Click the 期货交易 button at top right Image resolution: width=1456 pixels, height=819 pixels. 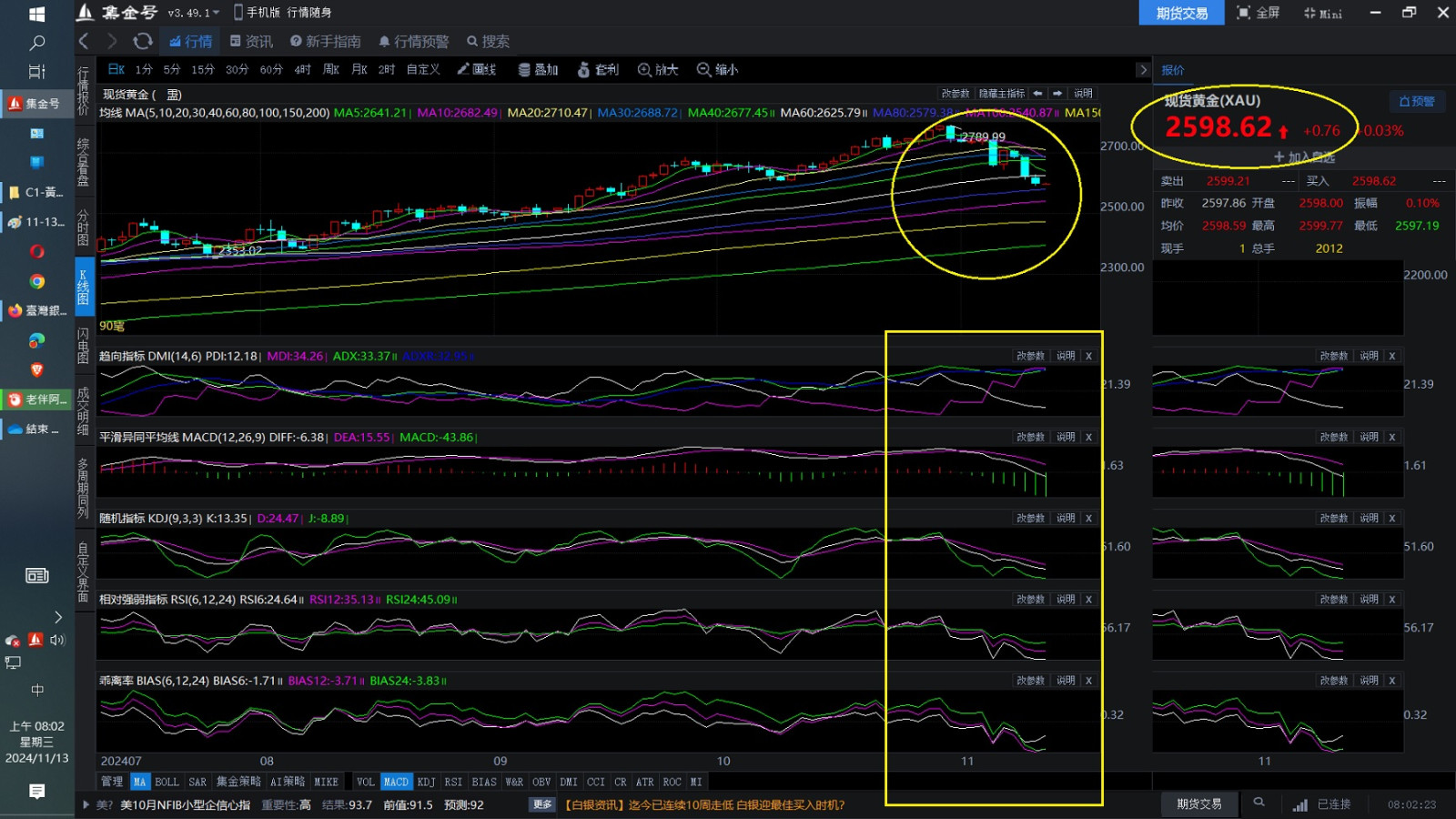pos(1181,13)
